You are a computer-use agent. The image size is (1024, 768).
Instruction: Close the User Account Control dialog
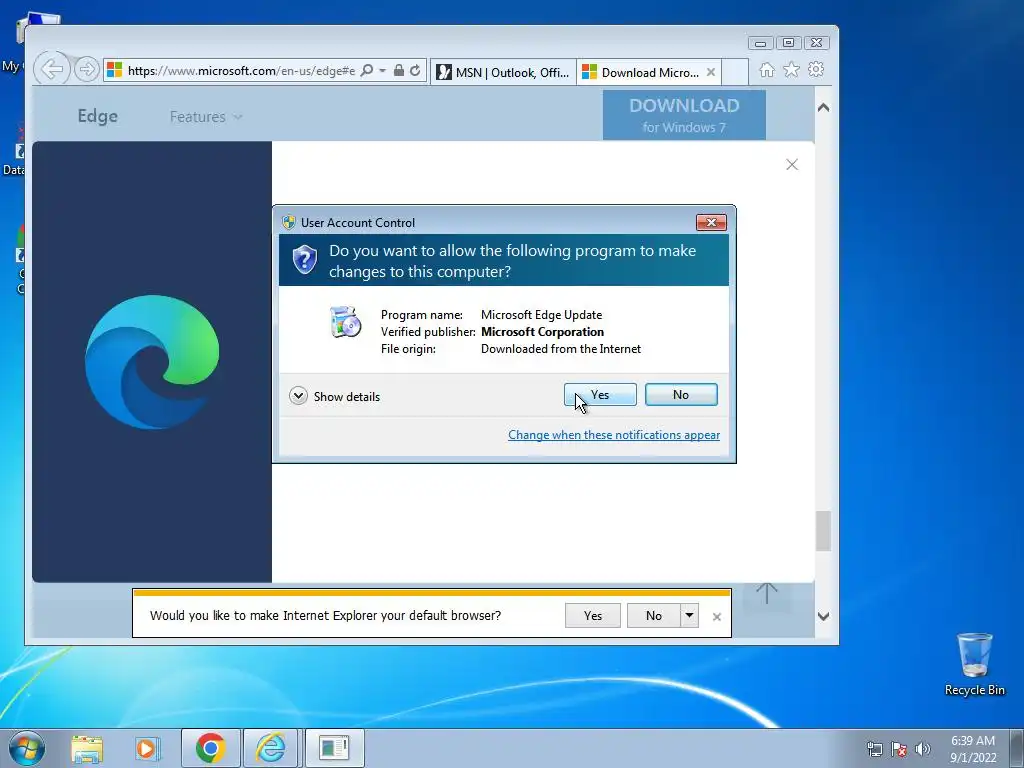711,223
